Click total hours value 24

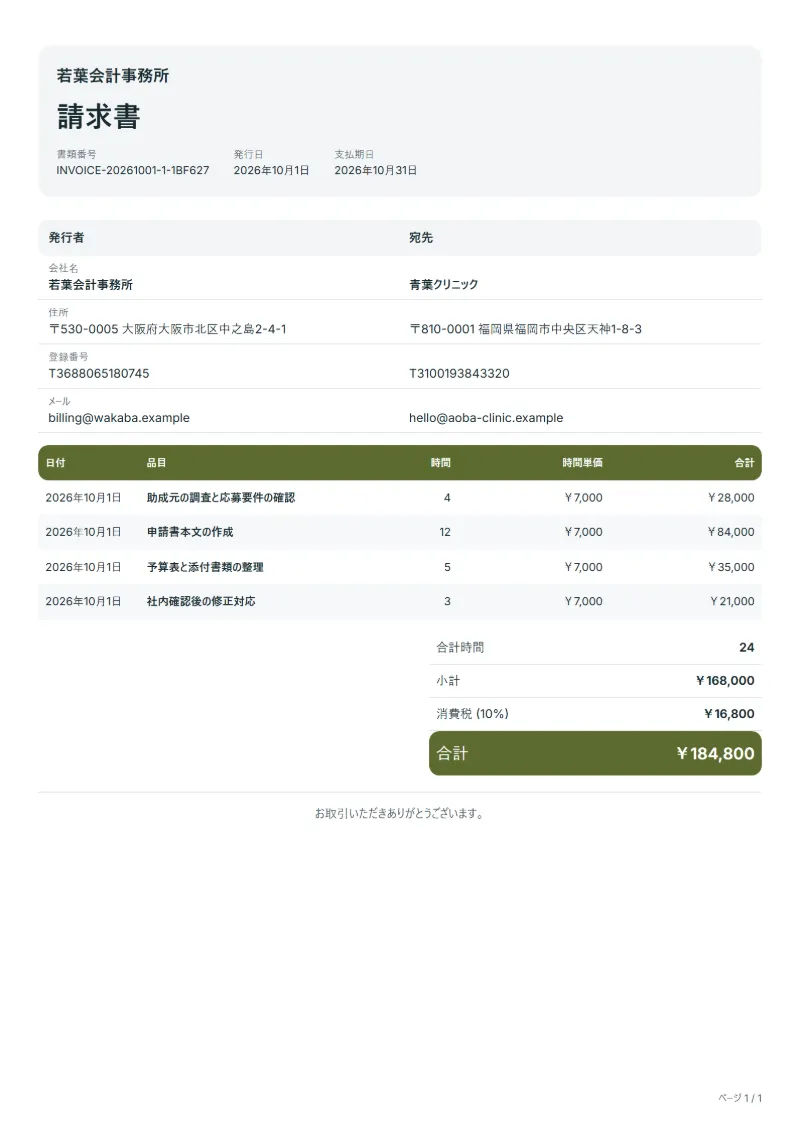(x=747, y=648)
